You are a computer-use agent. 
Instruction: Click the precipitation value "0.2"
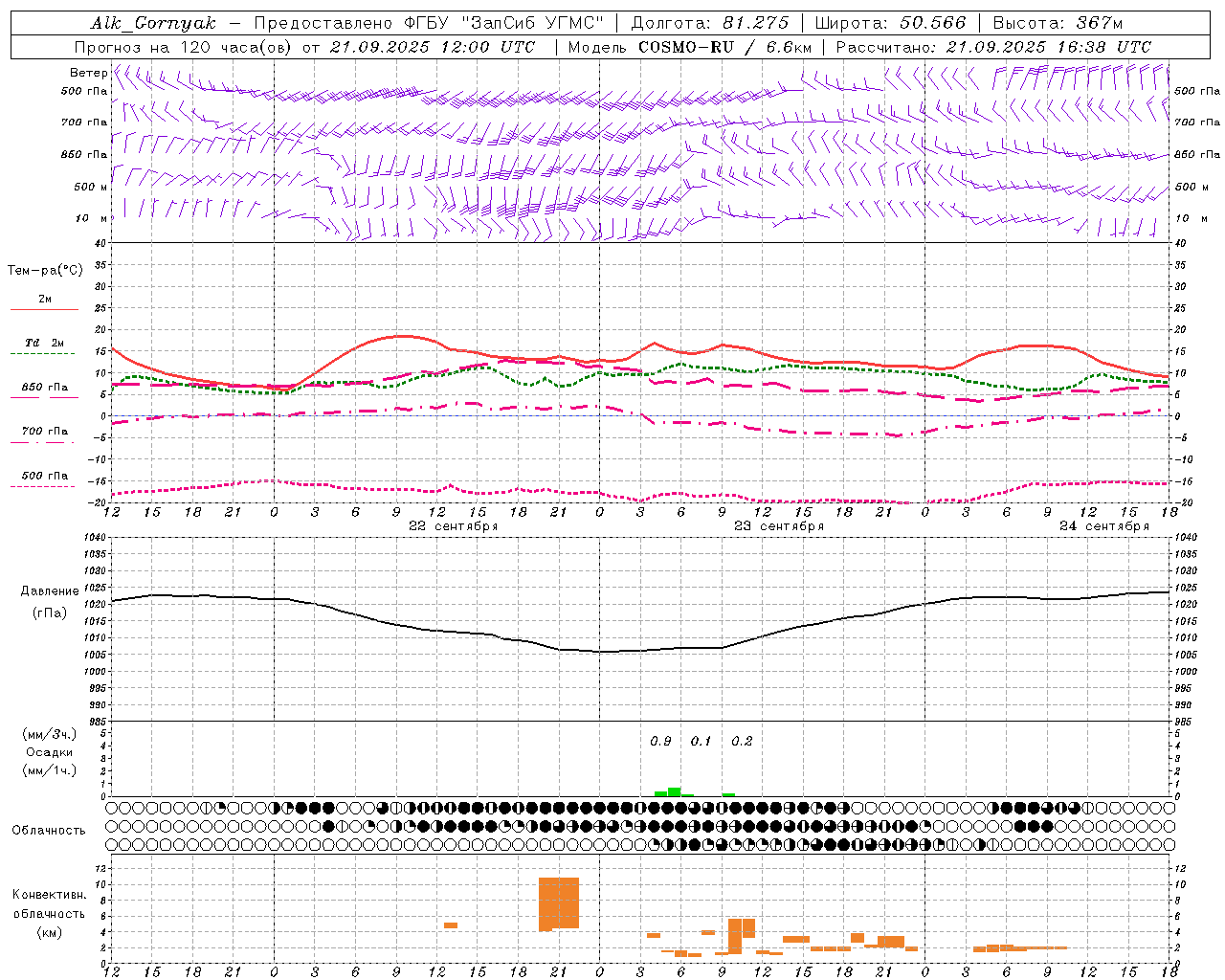(742, 742)
